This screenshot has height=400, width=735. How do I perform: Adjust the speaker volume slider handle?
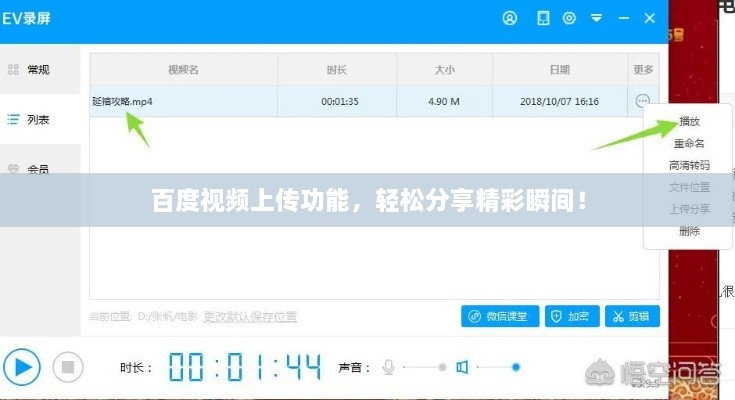pyautogui.click(x=514, y=367)
